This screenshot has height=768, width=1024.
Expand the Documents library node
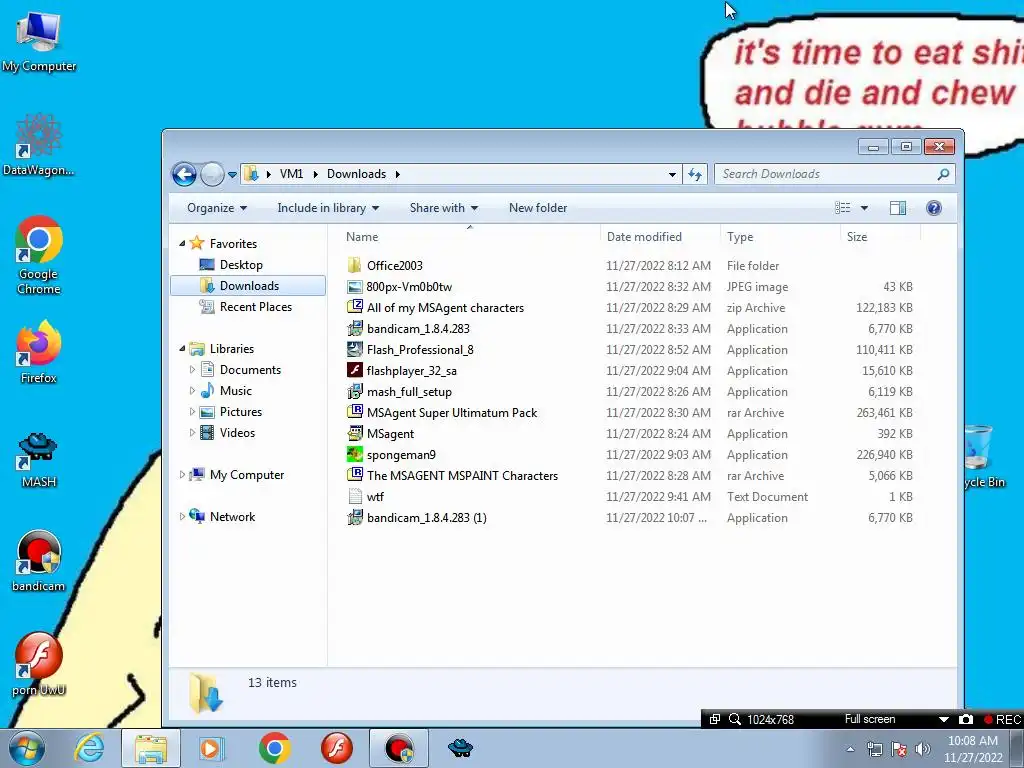(192, 370)
